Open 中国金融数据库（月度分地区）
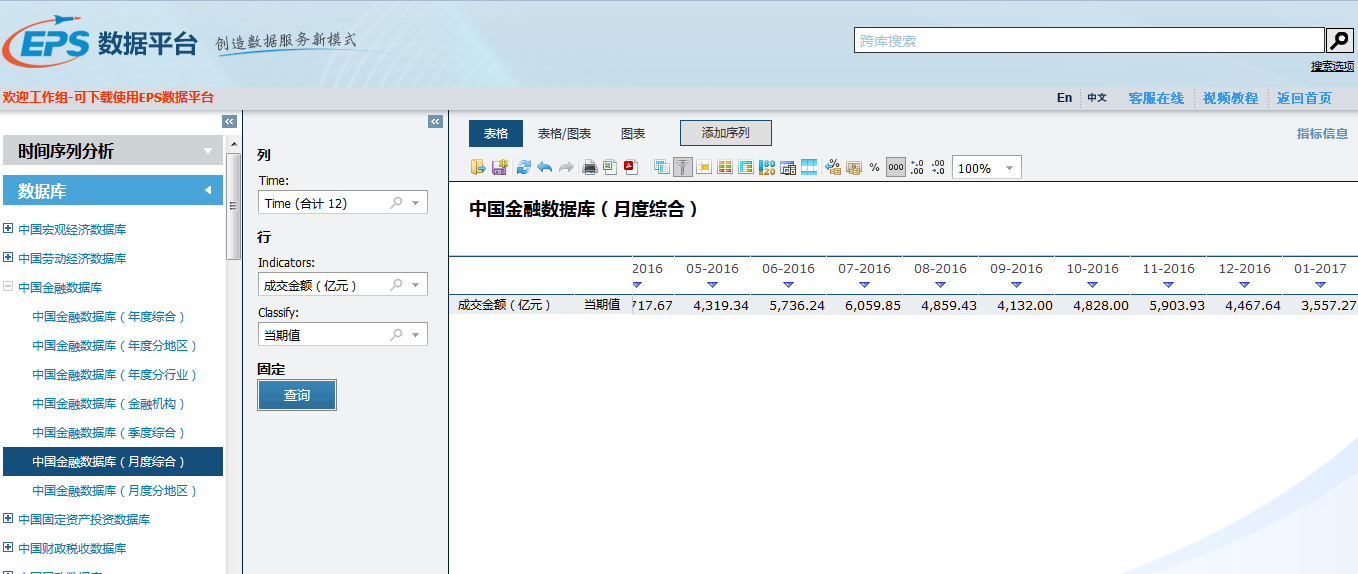 click(115, 490)
